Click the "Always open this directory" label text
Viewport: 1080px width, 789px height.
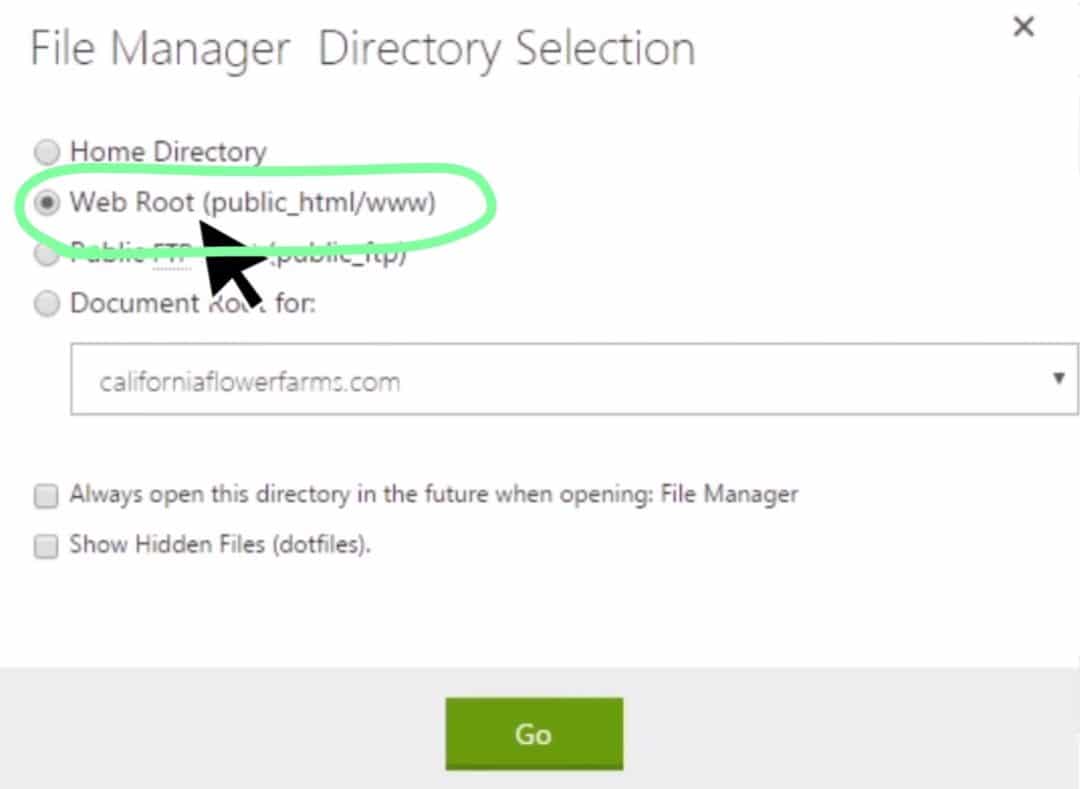(x=300, y=494)
